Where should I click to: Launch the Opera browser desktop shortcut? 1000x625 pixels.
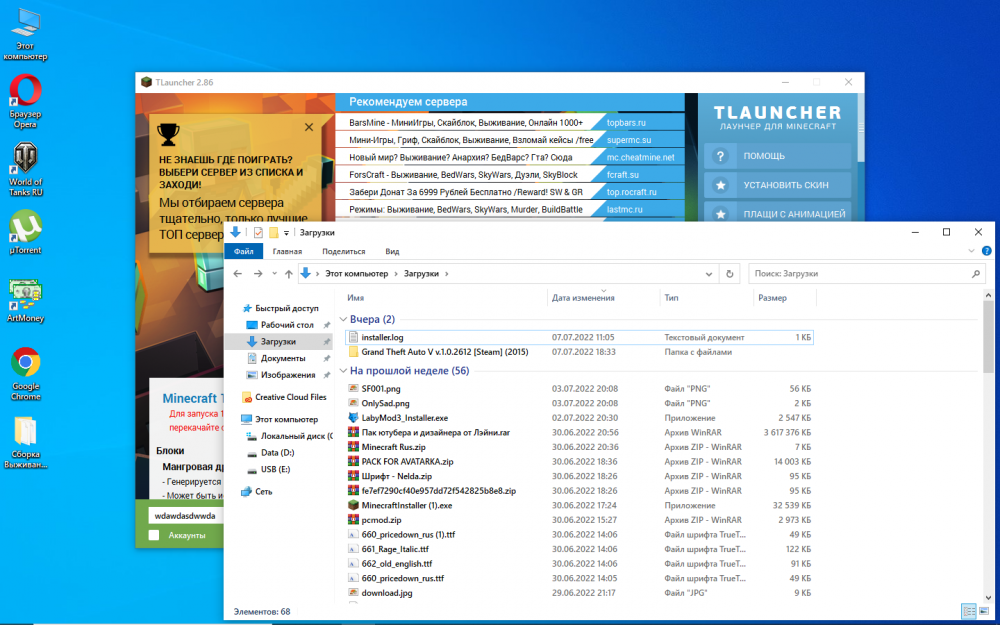pos(26,101)
